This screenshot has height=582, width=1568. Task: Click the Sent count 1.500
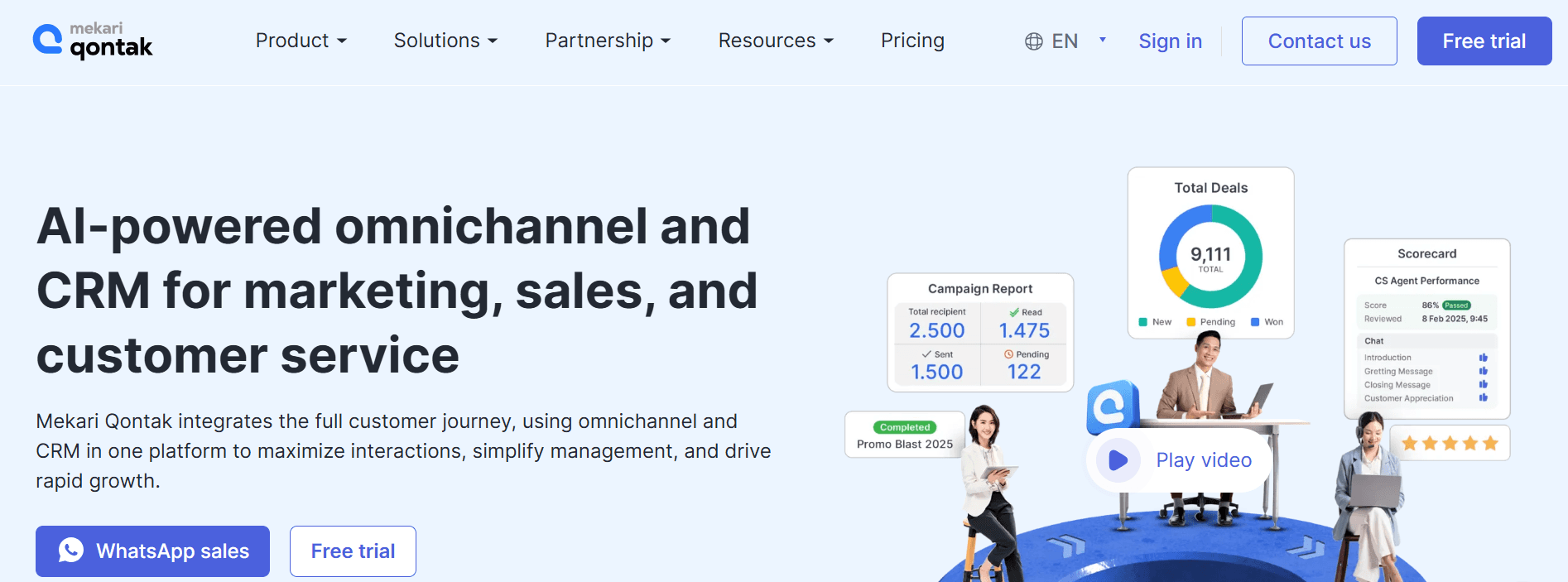pyautogui.click(x=937, y=372)
